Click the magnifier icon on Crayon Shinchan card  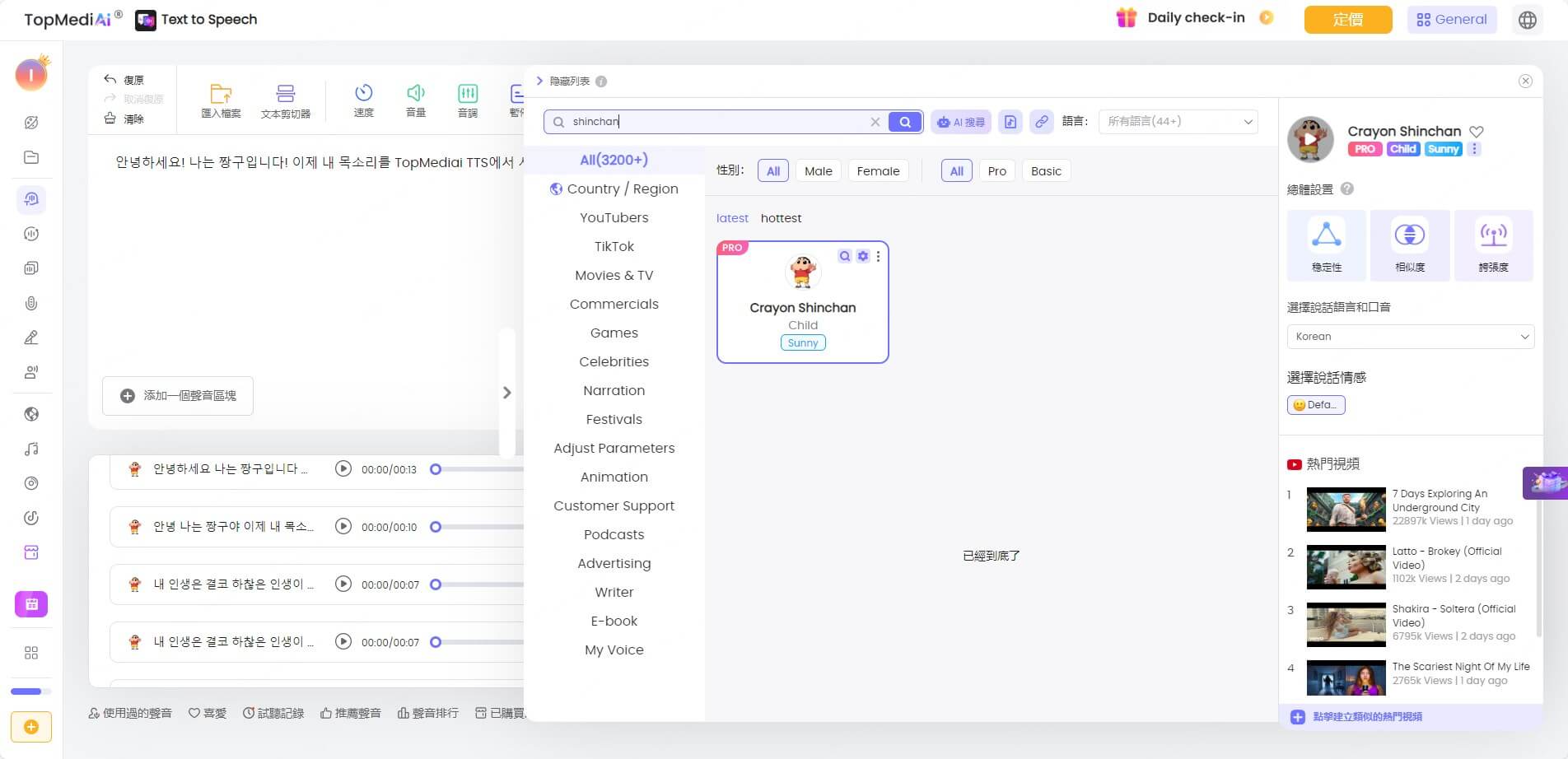844,256
